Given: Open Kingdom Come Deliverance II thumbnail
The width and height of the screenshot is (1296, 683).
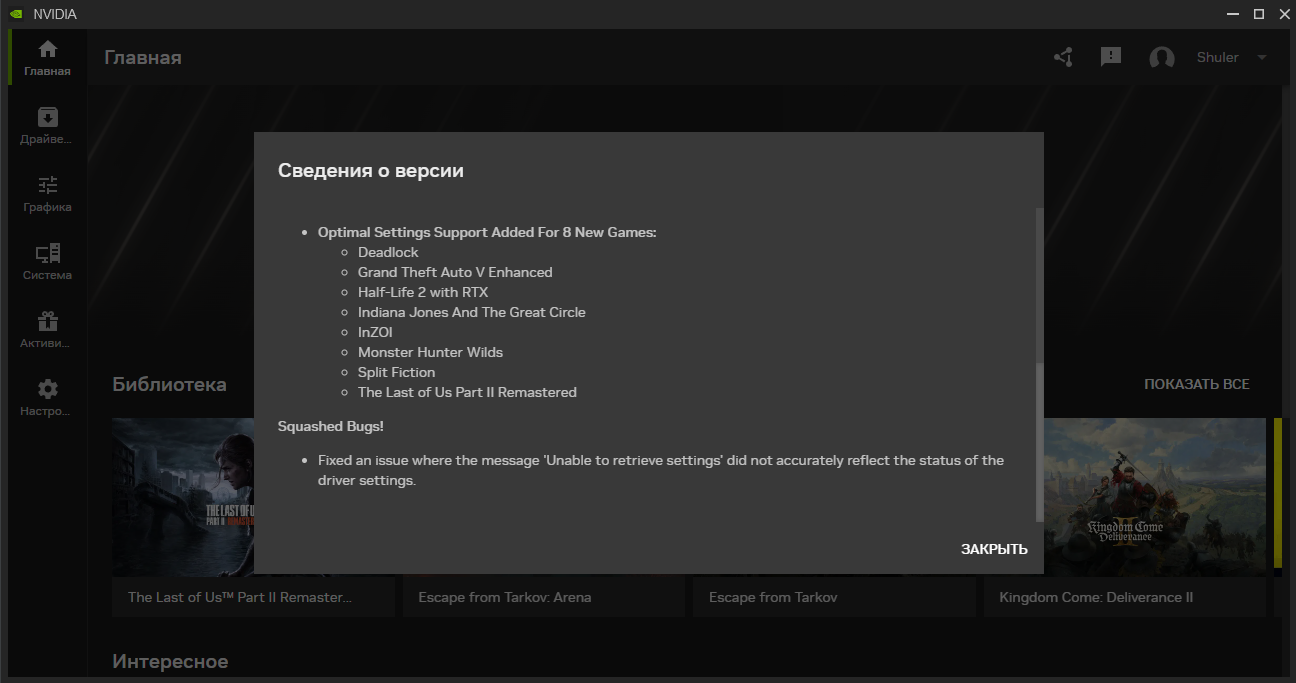Looking at the screenshot, I should click(1155, 497).
